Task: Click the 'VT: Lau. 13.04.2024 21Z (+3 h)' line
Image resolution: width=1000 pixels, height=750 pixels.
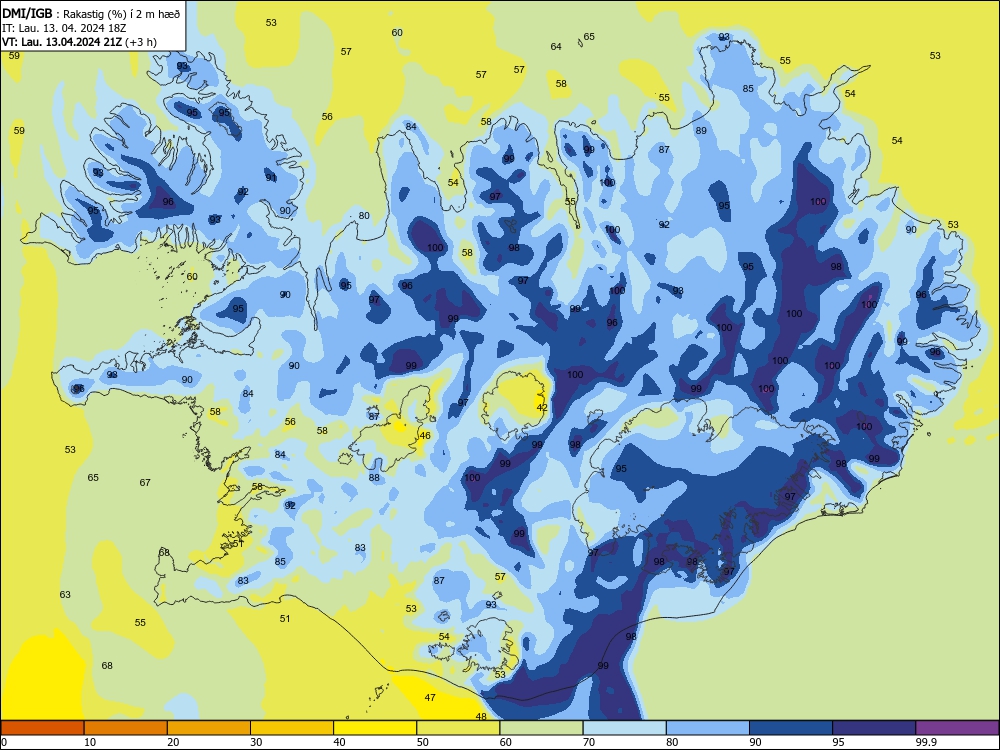Action: 80,42
